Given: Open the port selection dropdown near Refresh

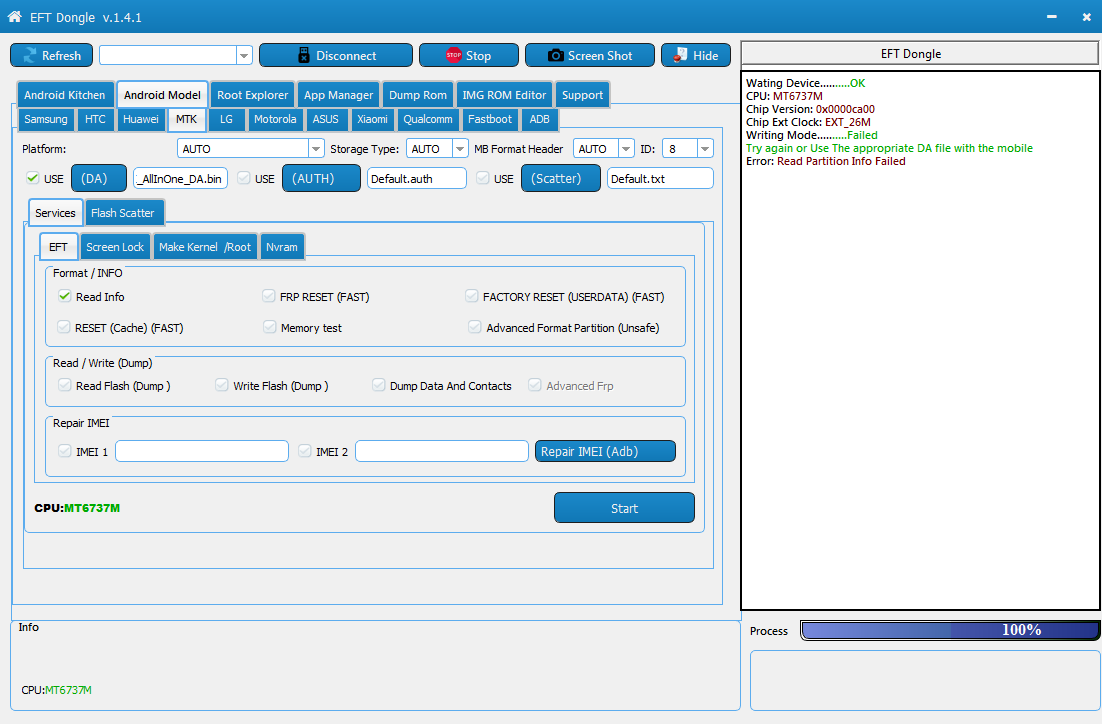Looking at the screenshot, I should [x=244, y=56].
